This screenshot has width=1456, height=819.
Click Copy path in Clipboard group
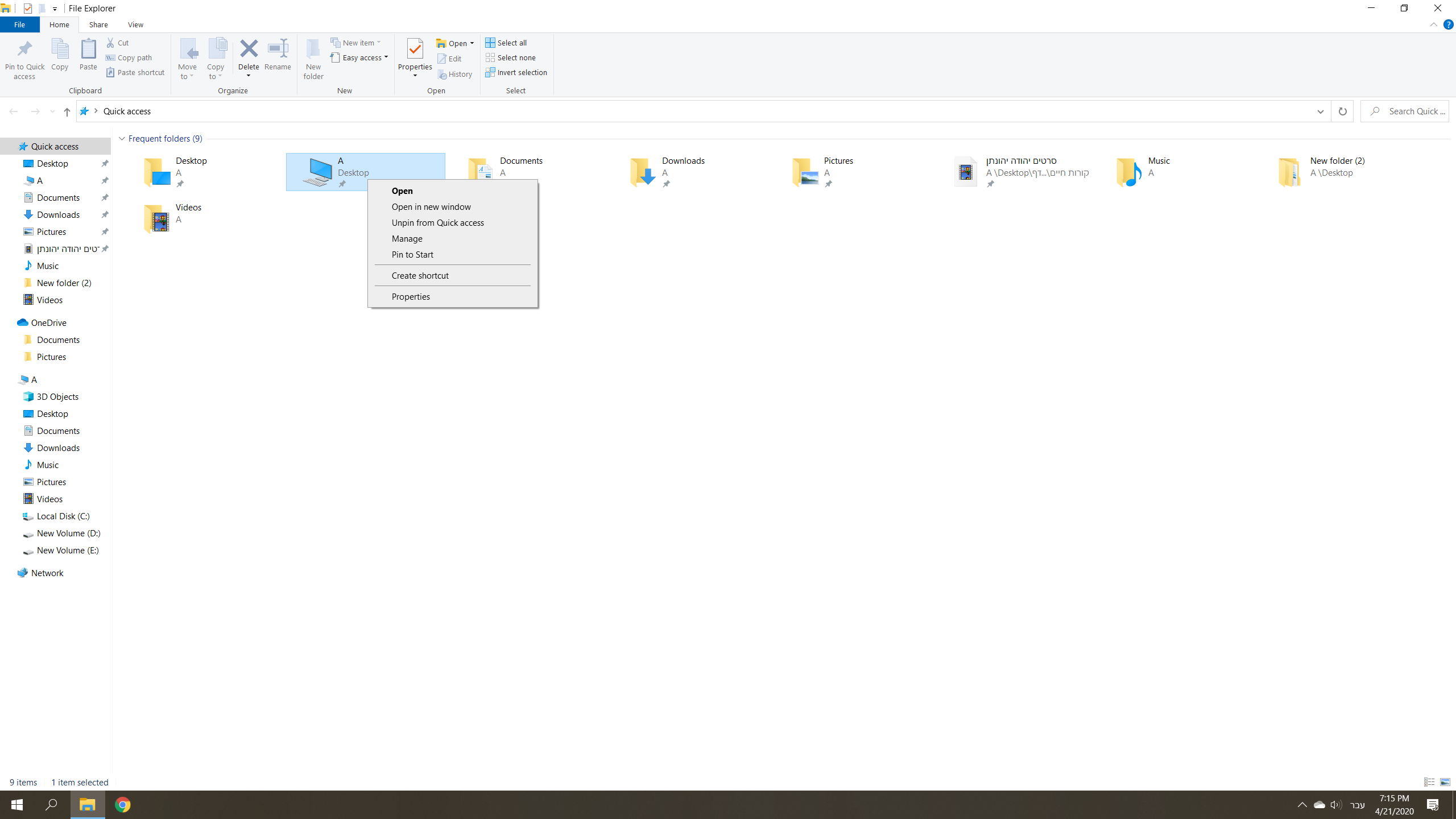pyautogui.click(x=129, y=57)
